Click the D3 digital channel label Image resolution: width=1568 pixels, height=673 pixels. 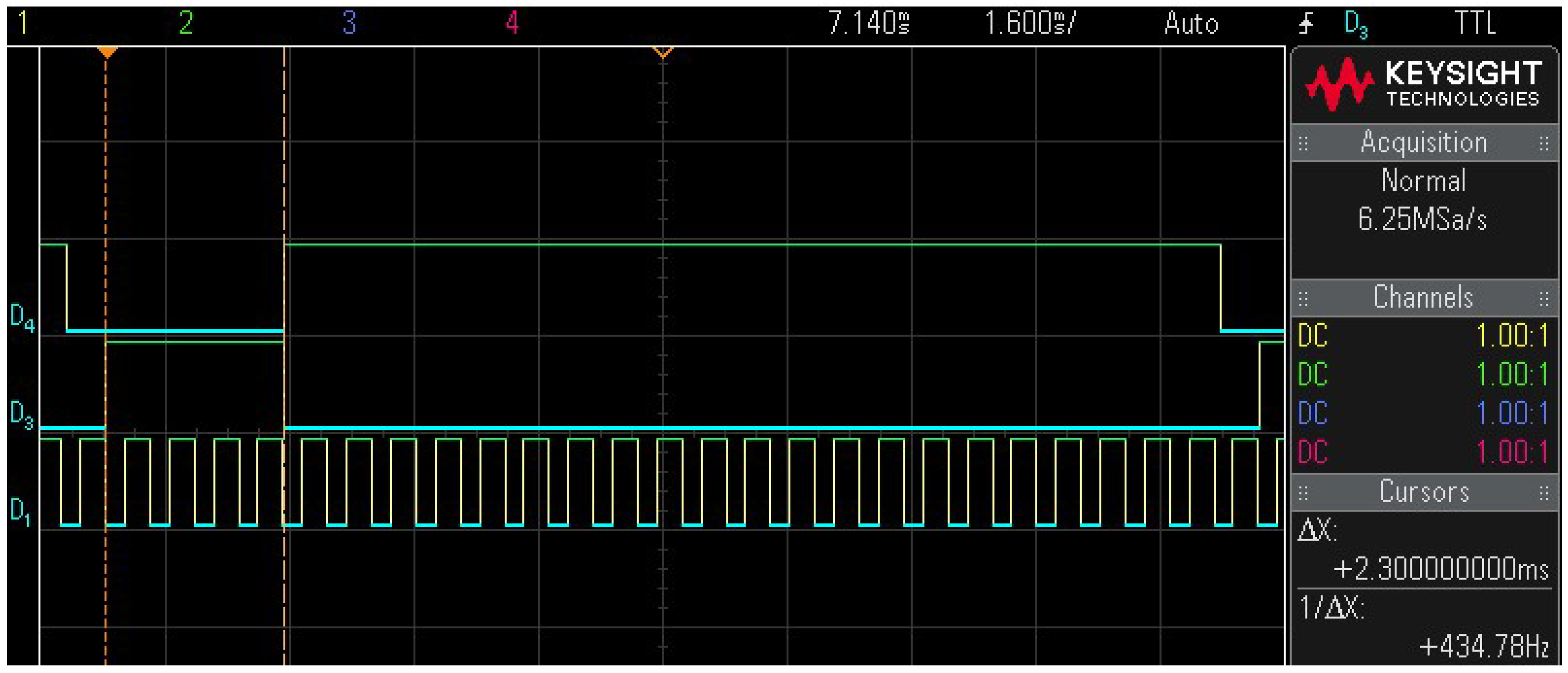[x=22, y=414]
